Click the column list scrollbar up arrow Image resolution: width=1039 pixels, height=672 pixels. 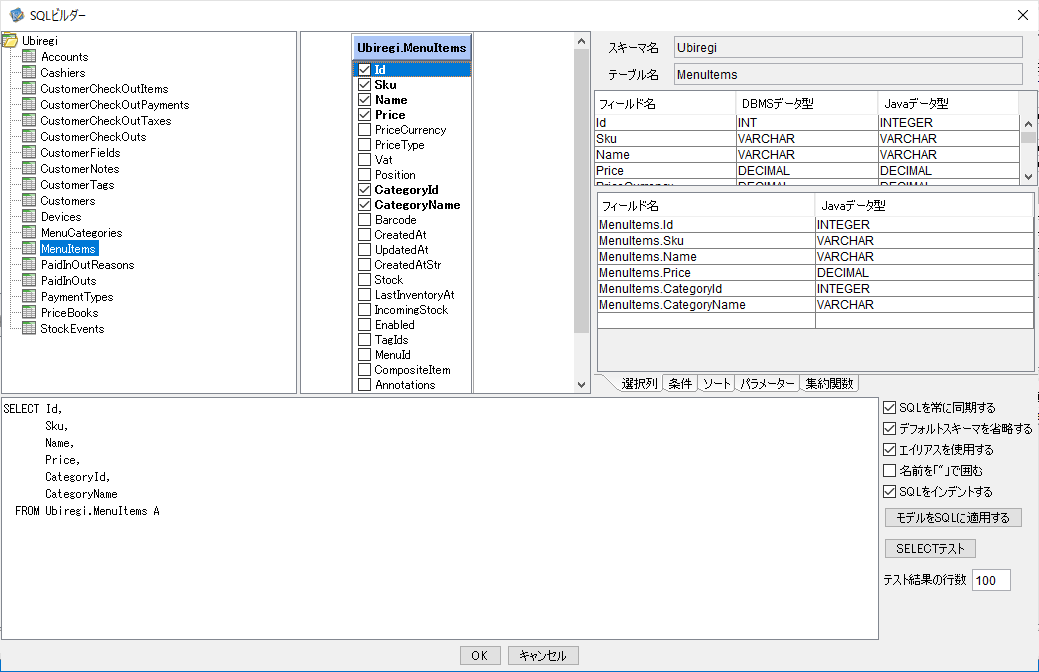(x=581, y=42)
